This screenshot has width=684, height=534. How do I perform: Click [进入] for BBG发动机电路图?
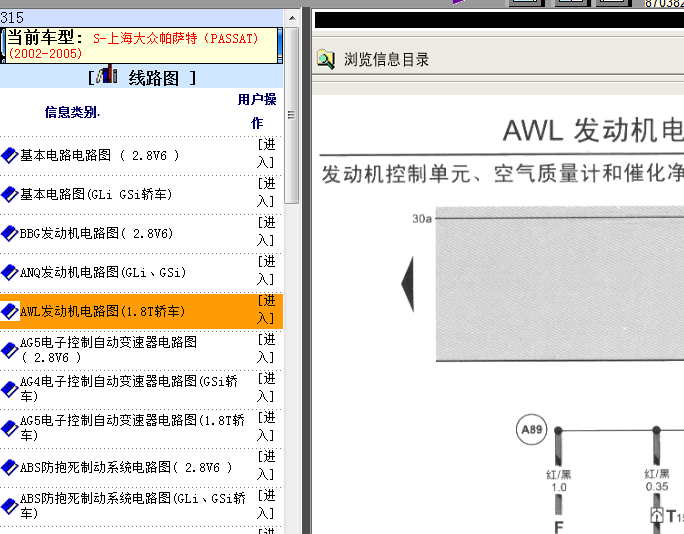266,231
